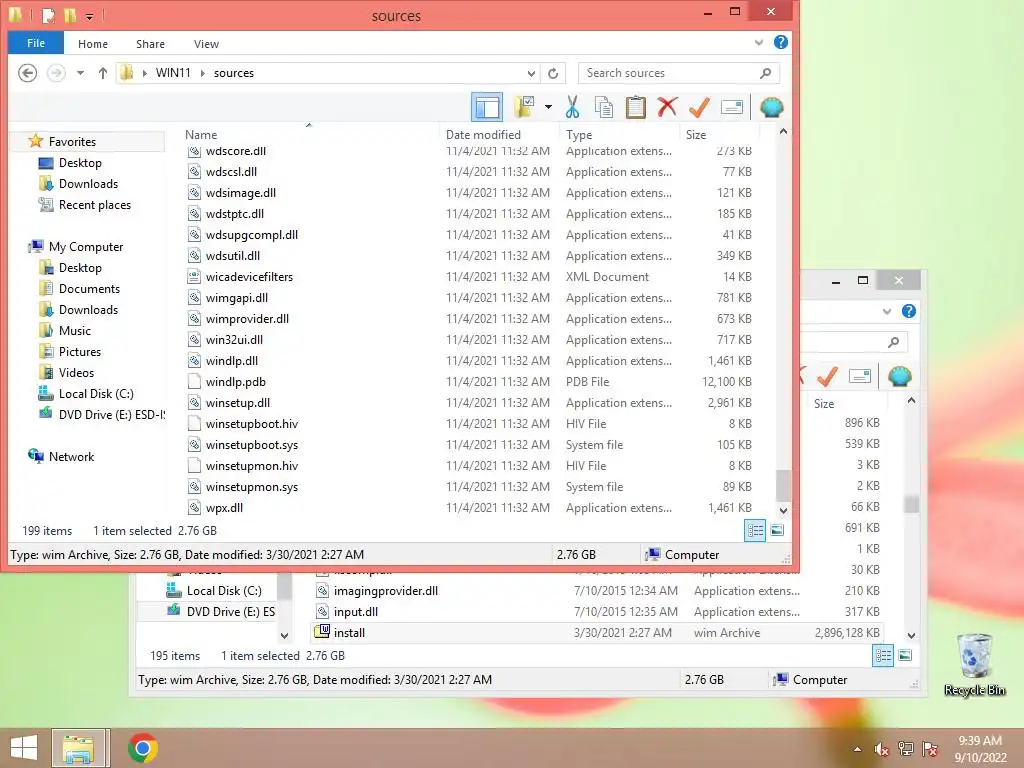Open Google Chrome from the taskbar
The width and height of the screenshot is (1024, 768).
142,748
